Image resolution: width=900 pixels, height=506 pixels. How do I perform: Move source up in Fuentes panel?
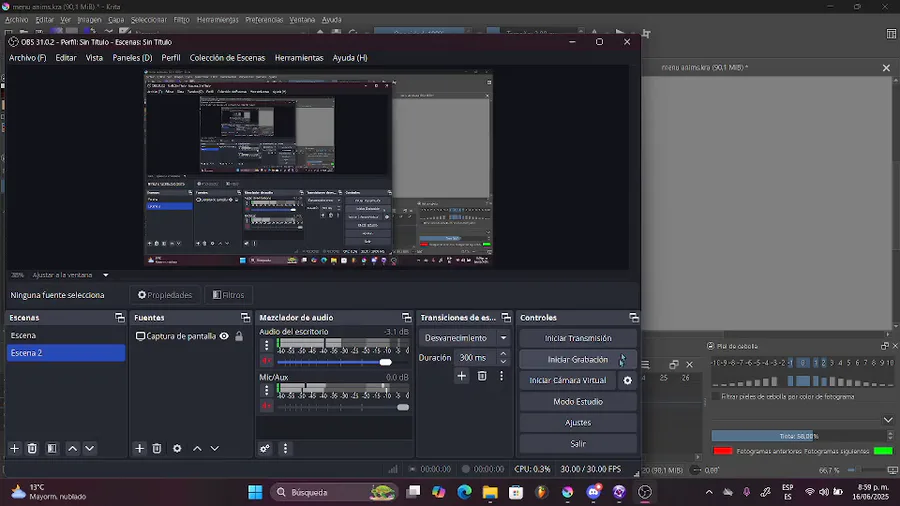point(197,449)
